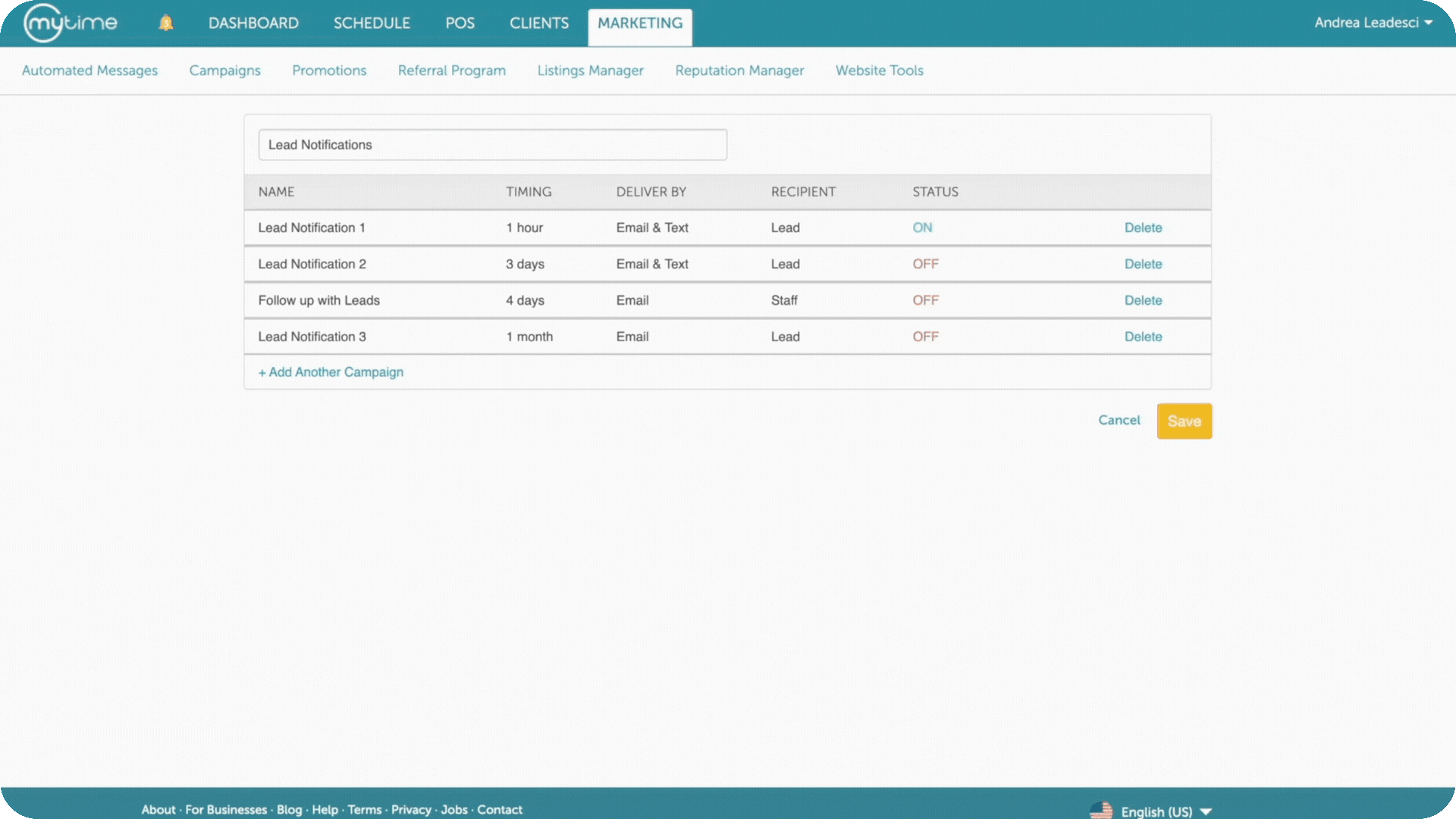Switch to the POS tab
Screen dimensions: 1456x819
[x=460, y=23]
